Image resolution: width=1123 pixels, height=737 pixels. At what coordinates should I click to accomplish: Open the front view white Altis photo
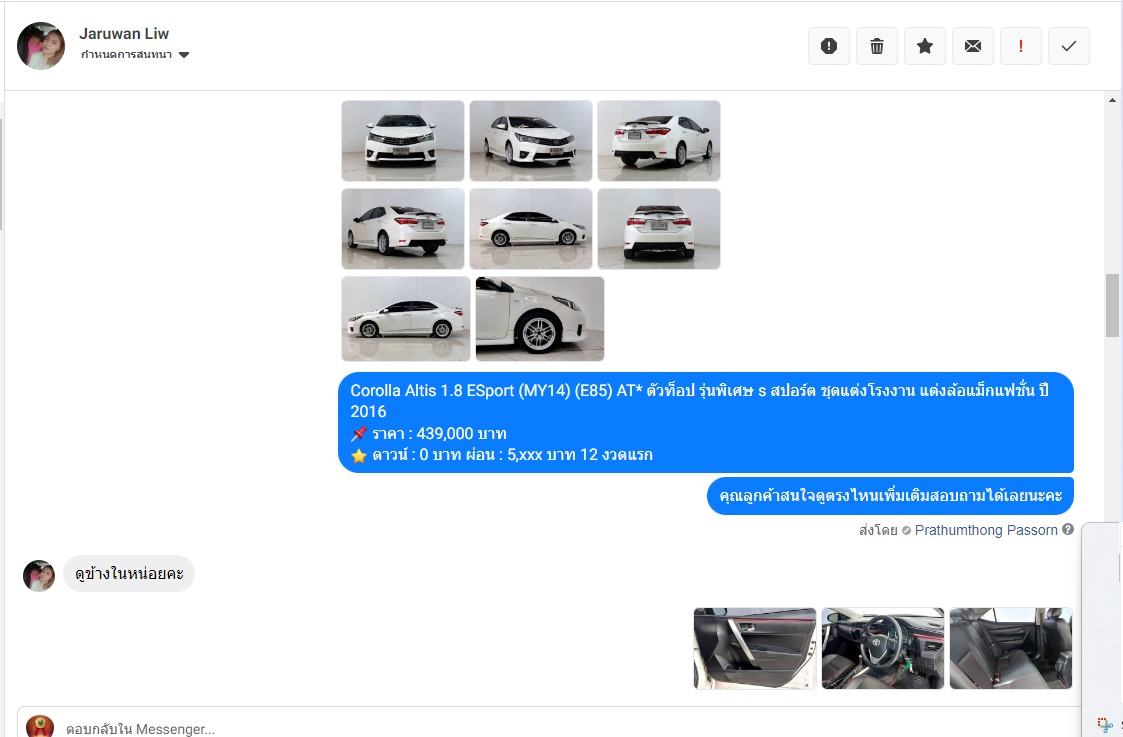[403, 140]
